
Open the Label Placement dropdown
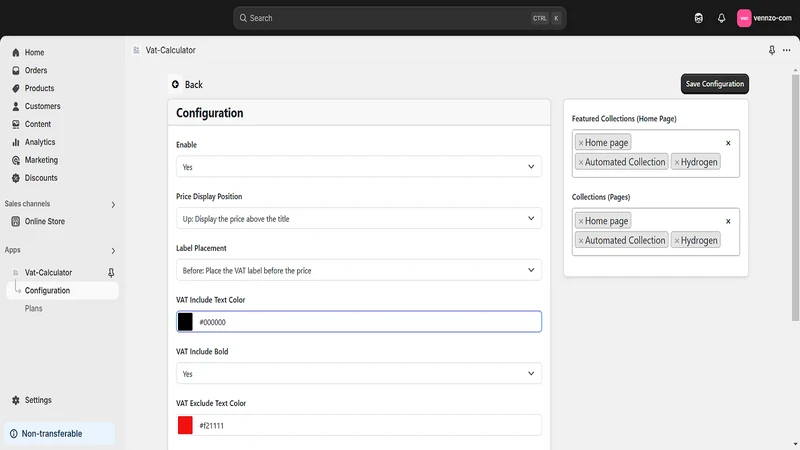tap(359, 270)
